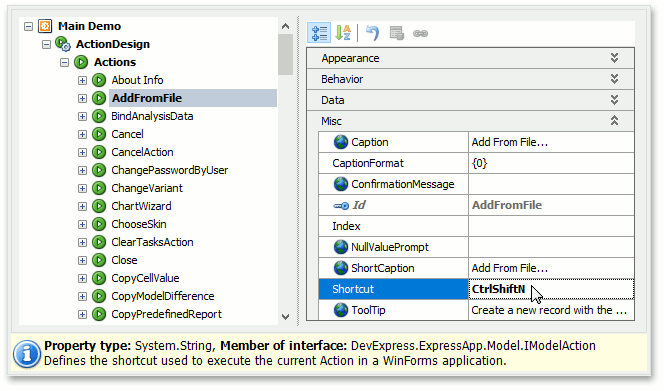Click the ChooseSkin action icon
The image size is (664, 391).
point(99,224)
